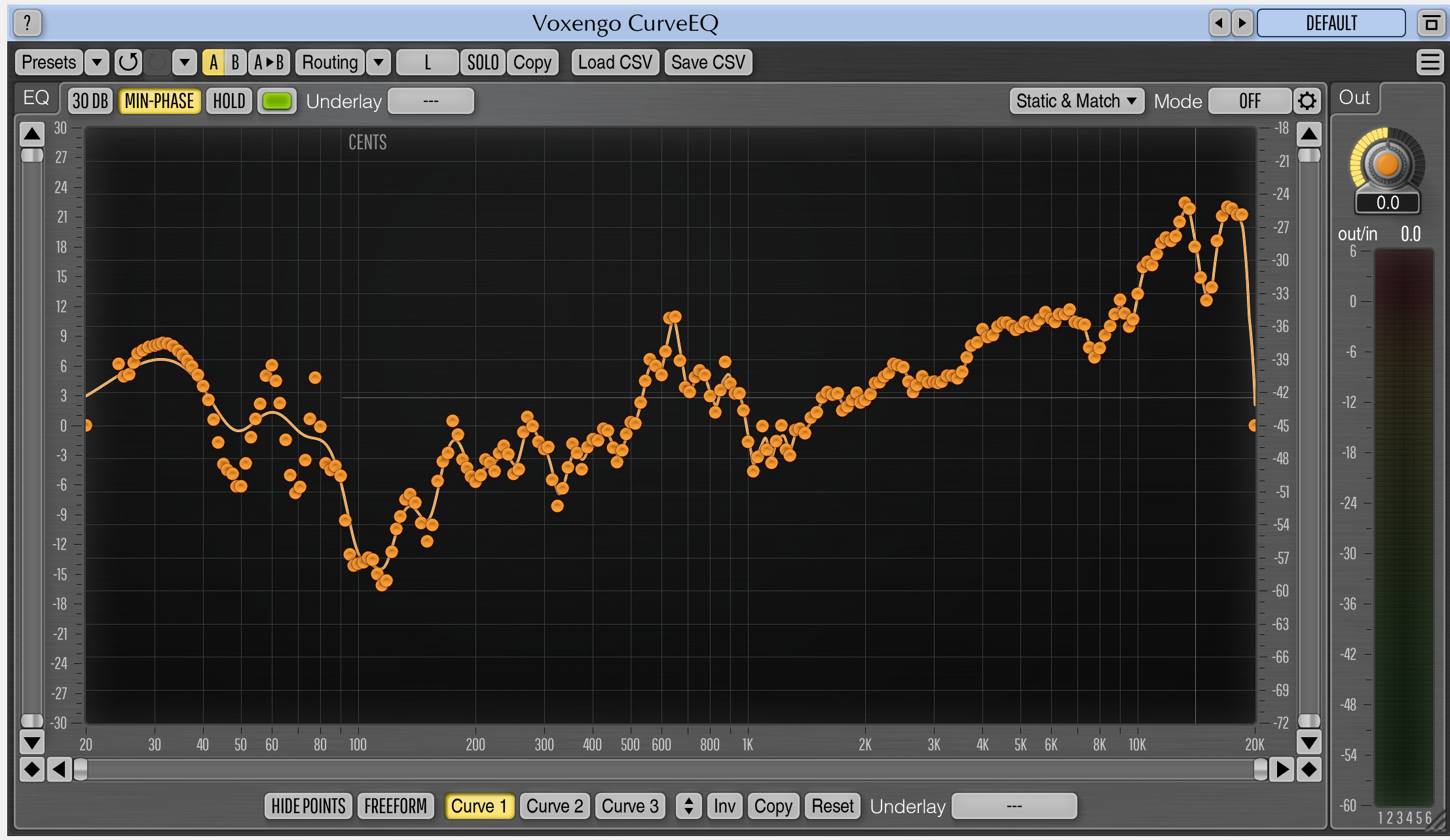This screenshot has height=840, width=1450.
Task: Click the window size toggle icon
Action: pos(1431,24)
